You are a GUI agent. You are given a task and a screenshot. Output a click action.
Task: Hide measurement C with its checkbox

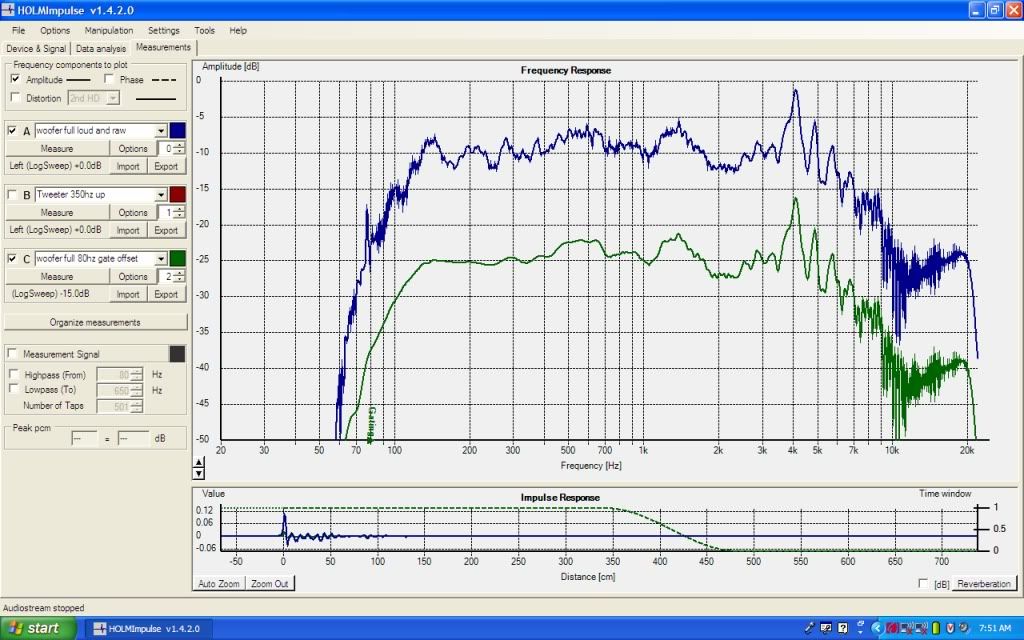coord(12,259)
